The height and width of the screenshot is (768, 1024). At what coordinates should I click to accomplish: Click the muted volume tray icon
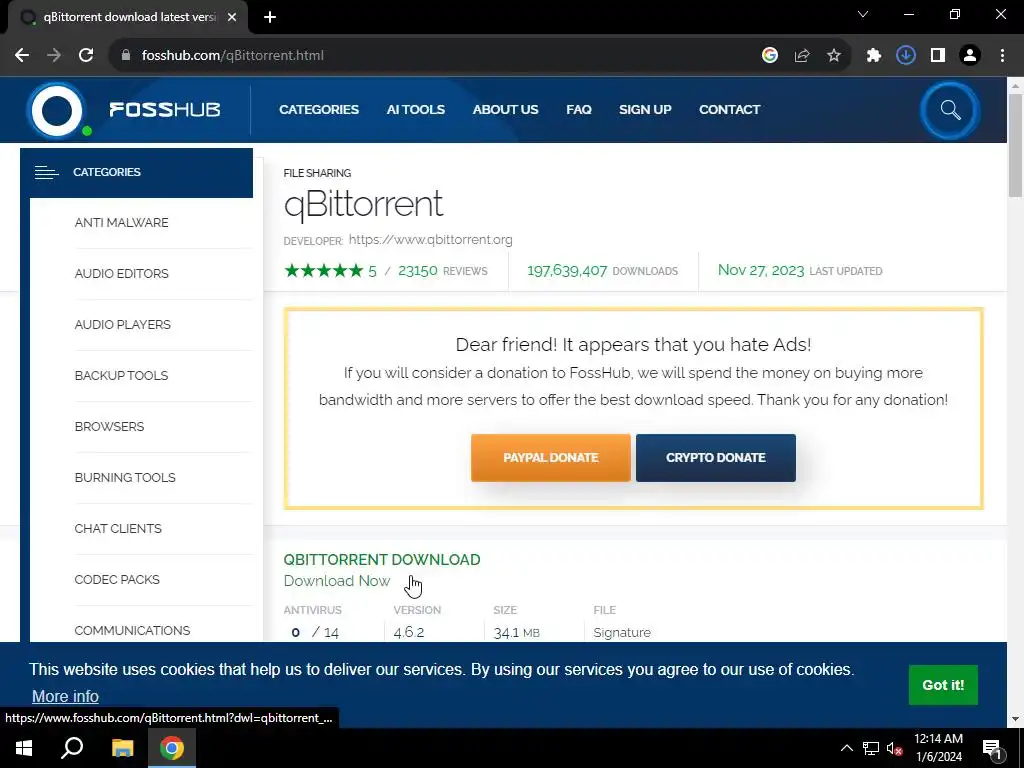click(x=894, y=748)
